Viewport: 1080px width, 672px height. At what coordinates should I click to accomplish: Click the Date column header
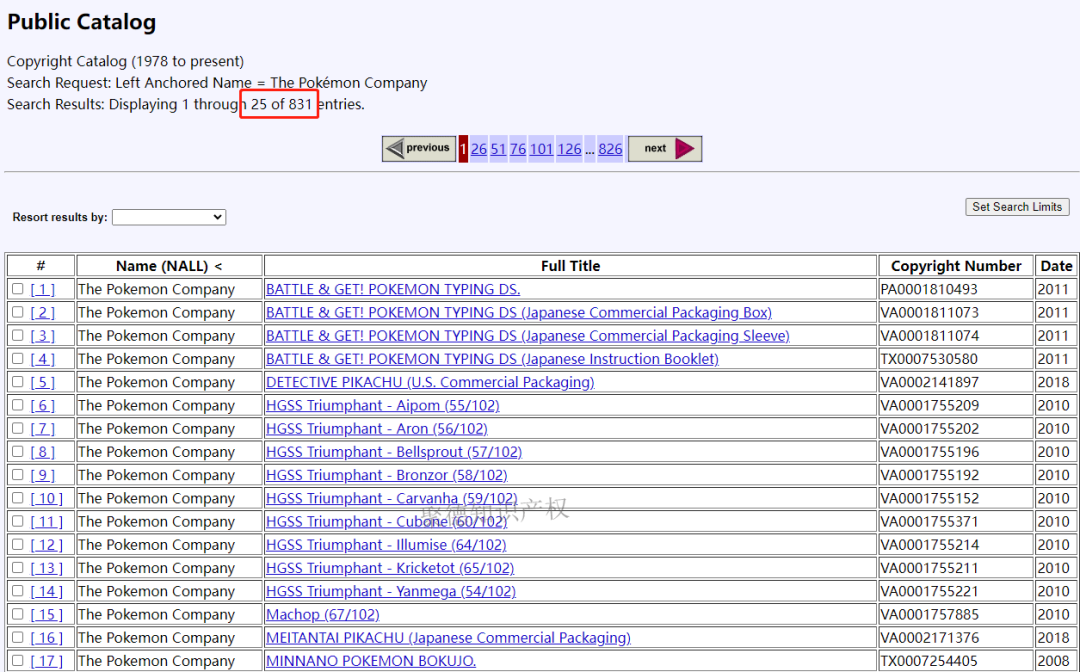click(1057, 266)
